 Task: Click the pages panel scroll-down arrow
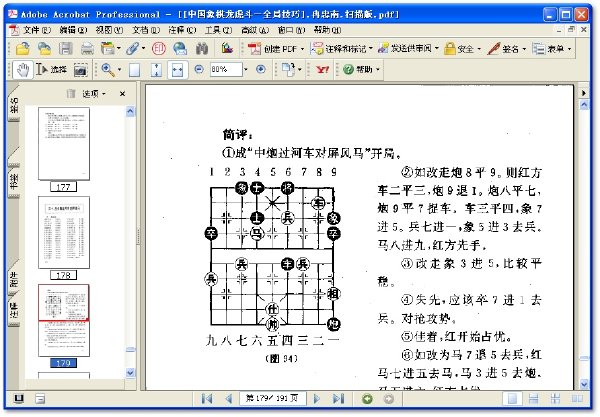coord(130,373)
